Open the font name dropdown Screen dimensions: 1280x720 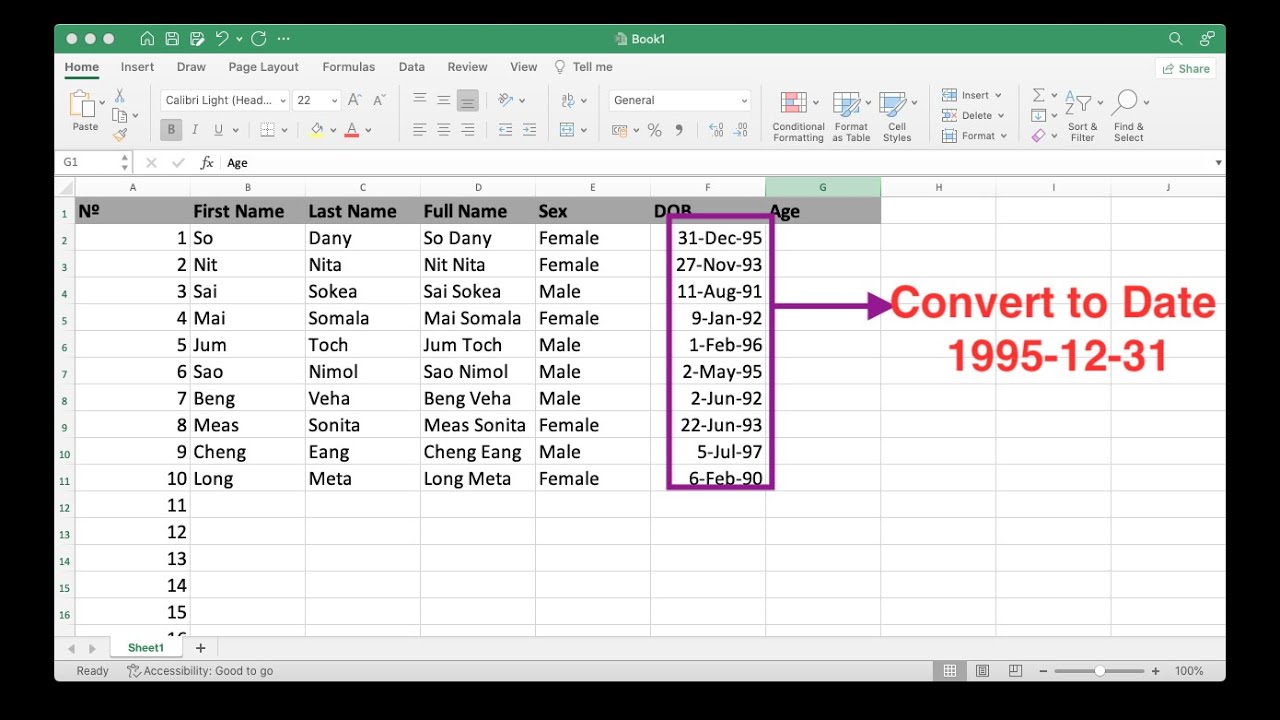(283, 100)
